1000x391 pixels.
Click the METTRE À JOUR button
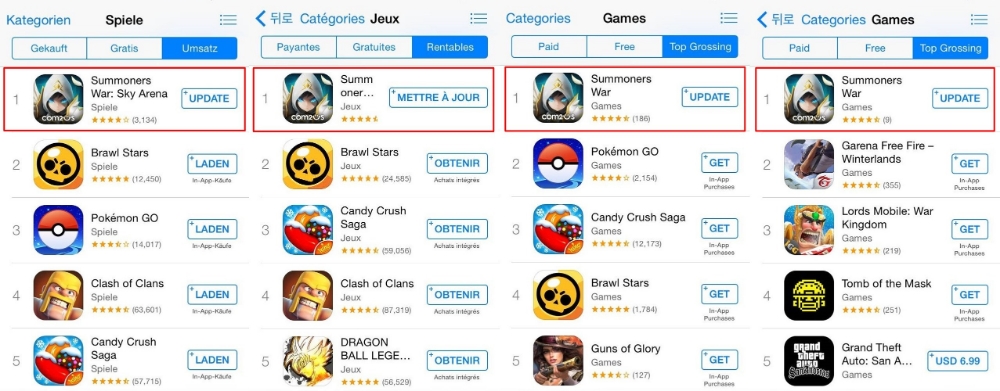pyautogui.click(x=438, y=98)
